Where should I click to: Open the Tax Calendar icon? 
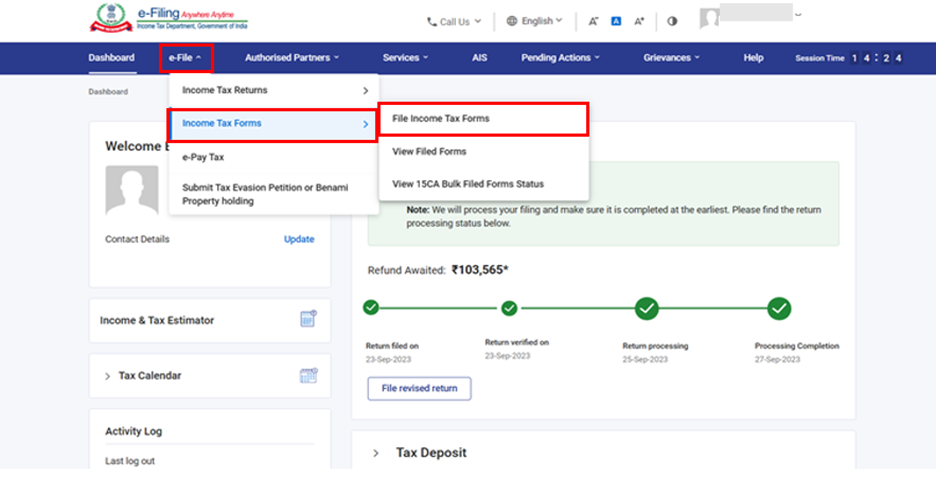[x=308, y=376]
